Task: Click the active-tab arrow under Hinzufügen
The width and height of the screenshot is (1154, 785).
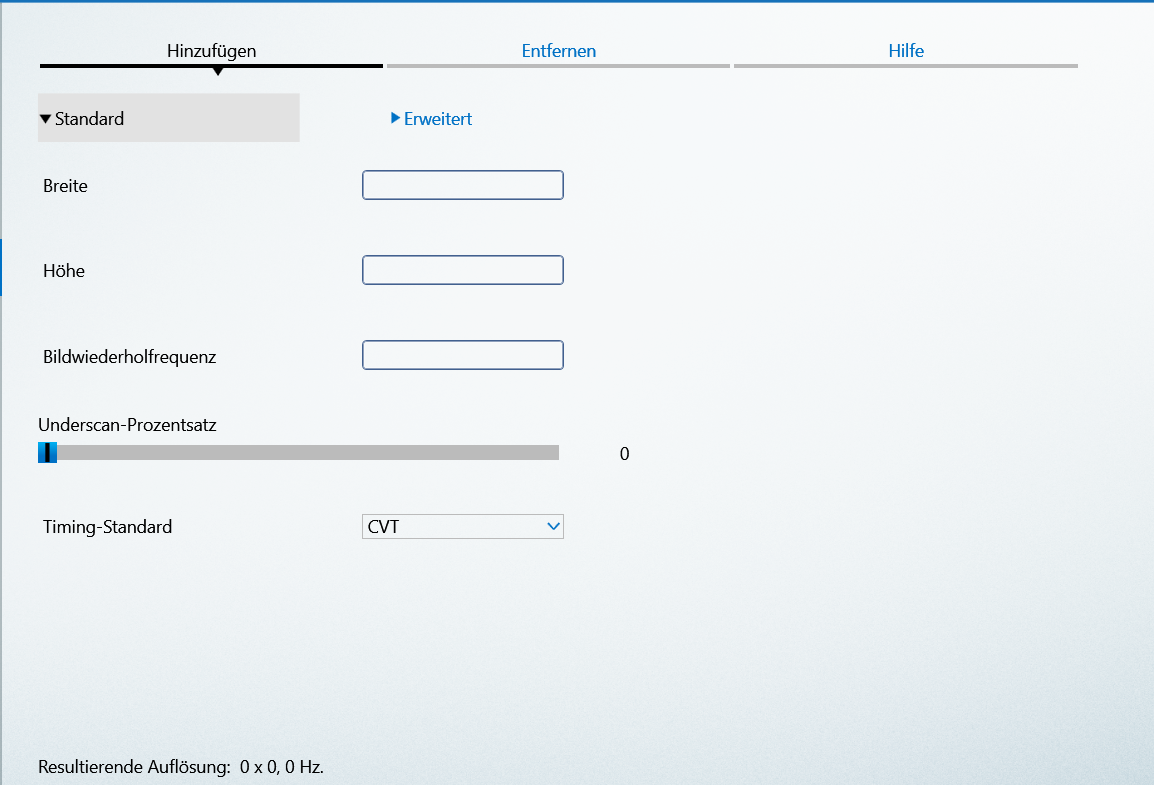Action: [217, 71]
